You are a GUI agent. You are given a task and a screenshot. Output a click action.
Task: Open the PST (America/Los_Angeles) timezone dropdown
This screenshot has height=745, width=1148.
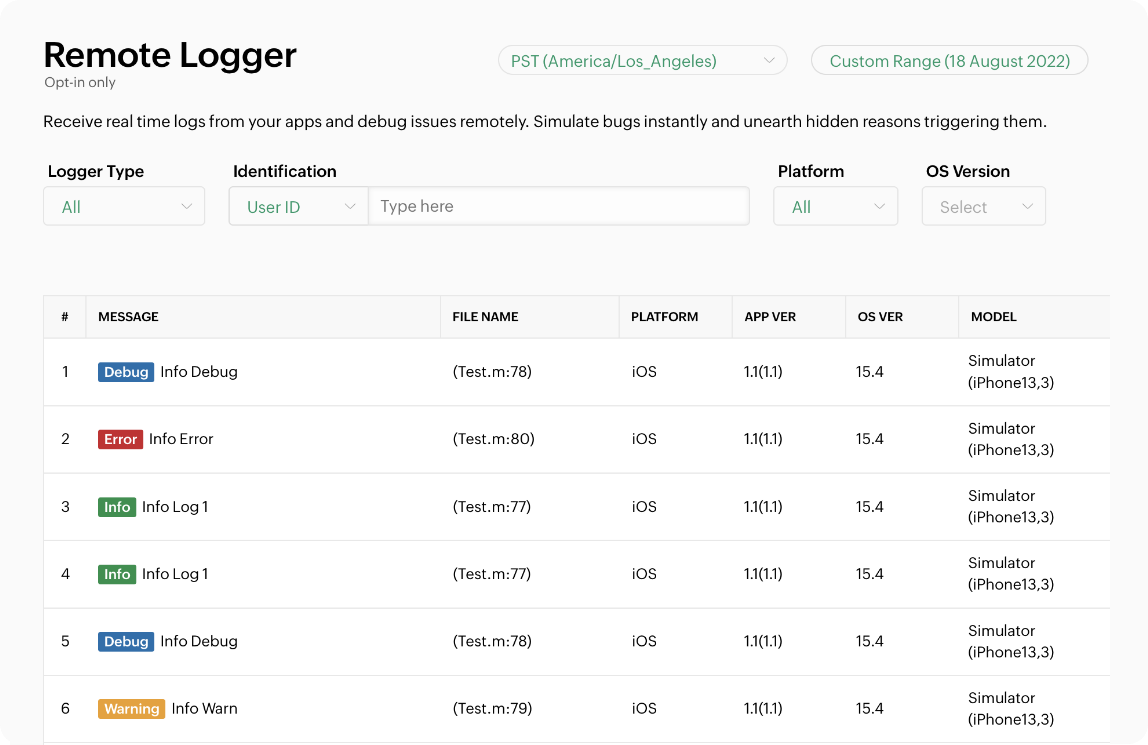tap(643, 60)
